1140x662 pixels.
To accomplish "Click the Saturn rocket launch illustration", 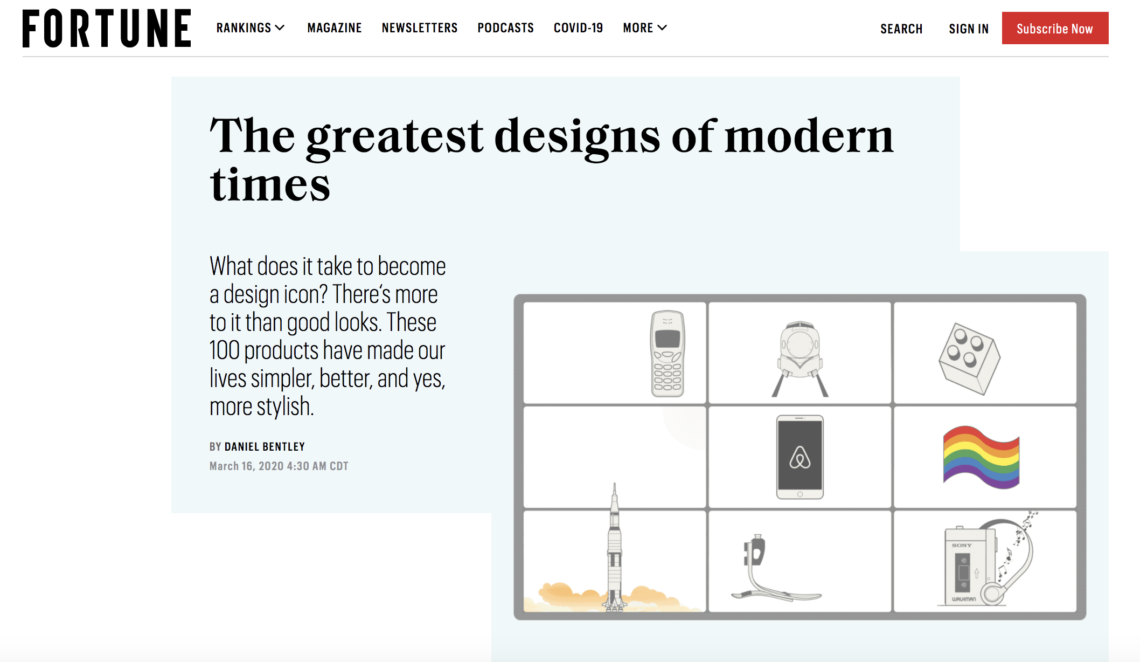I will [x=614, y=546].
